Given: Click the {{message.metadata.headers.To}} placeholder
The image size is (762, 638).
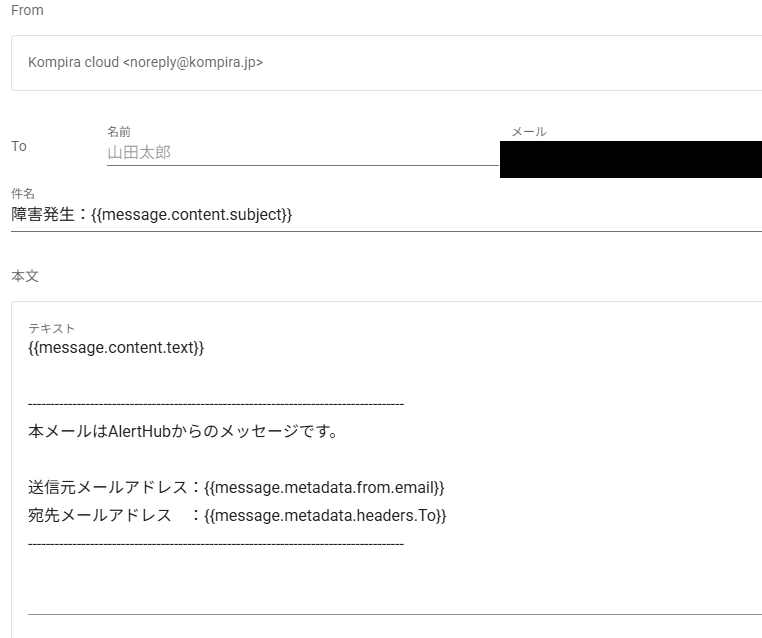Looking at the screenshot, I should 325,516.
